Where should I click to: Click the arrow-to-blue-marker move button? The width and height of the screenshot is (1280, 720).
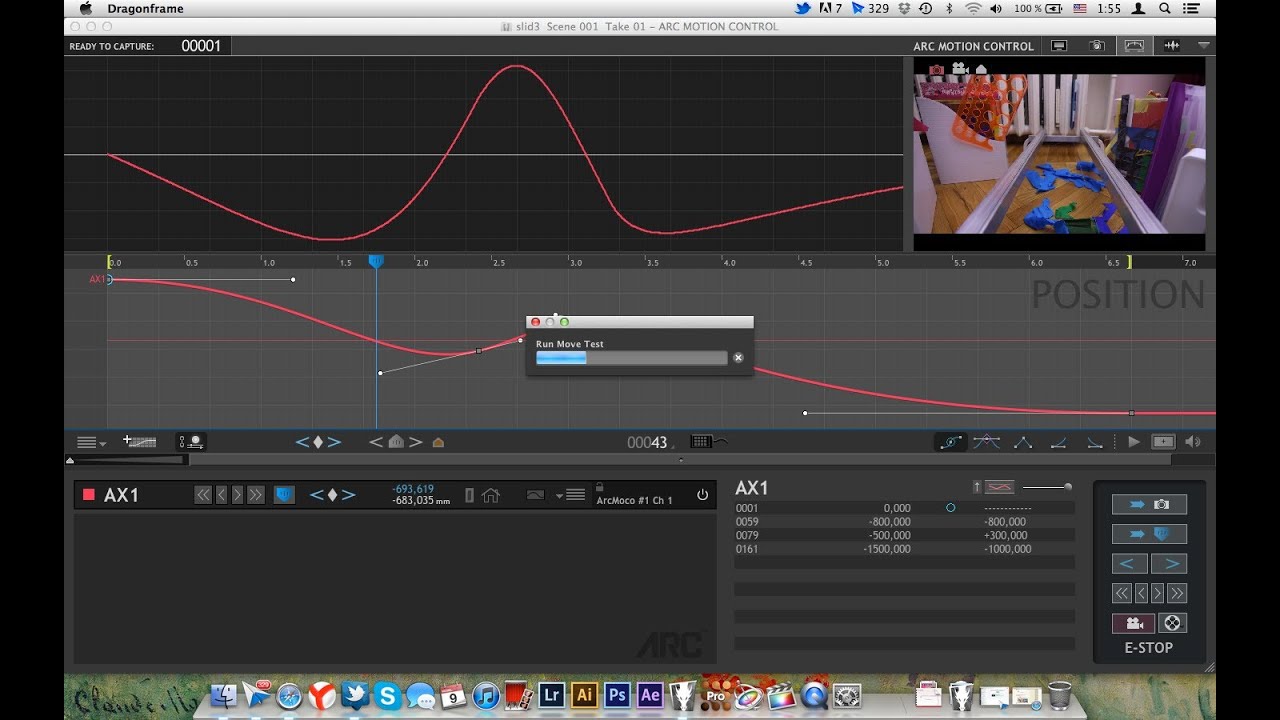coord(1149,534)
